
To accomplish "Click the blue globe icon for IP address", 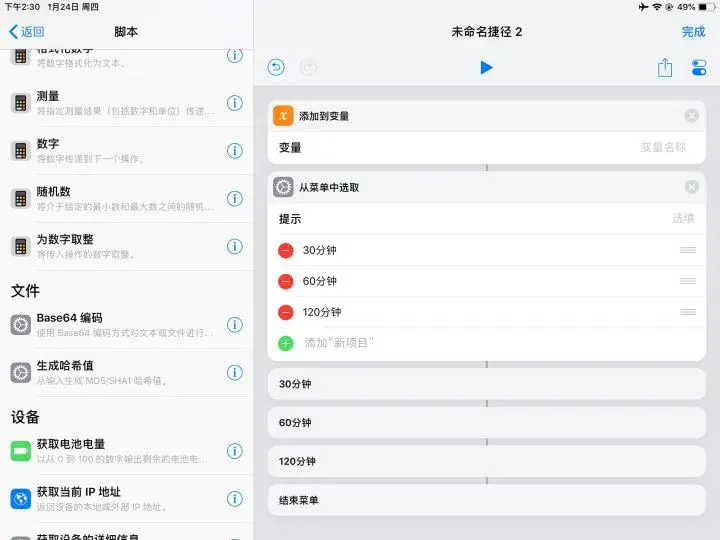I will tap(21, 499).
